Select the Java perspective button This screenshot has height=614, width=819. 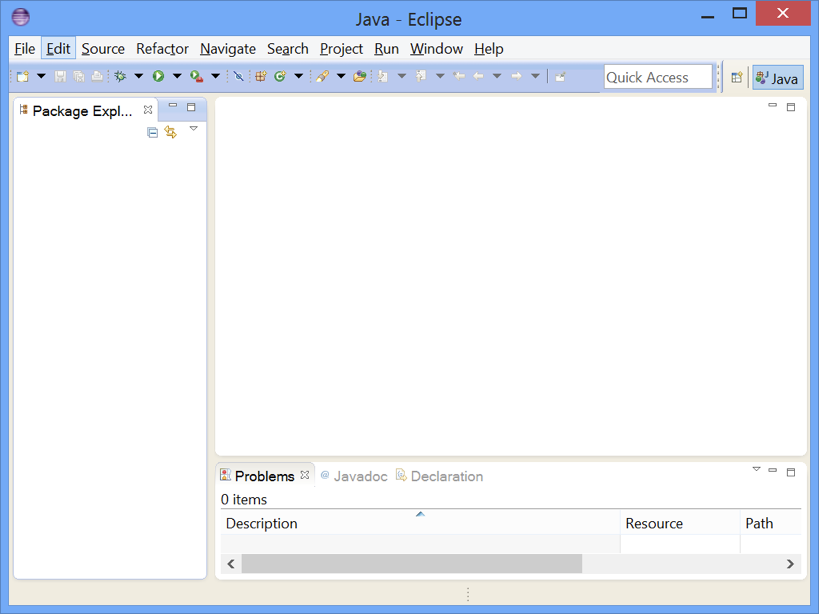coord(778,78)
